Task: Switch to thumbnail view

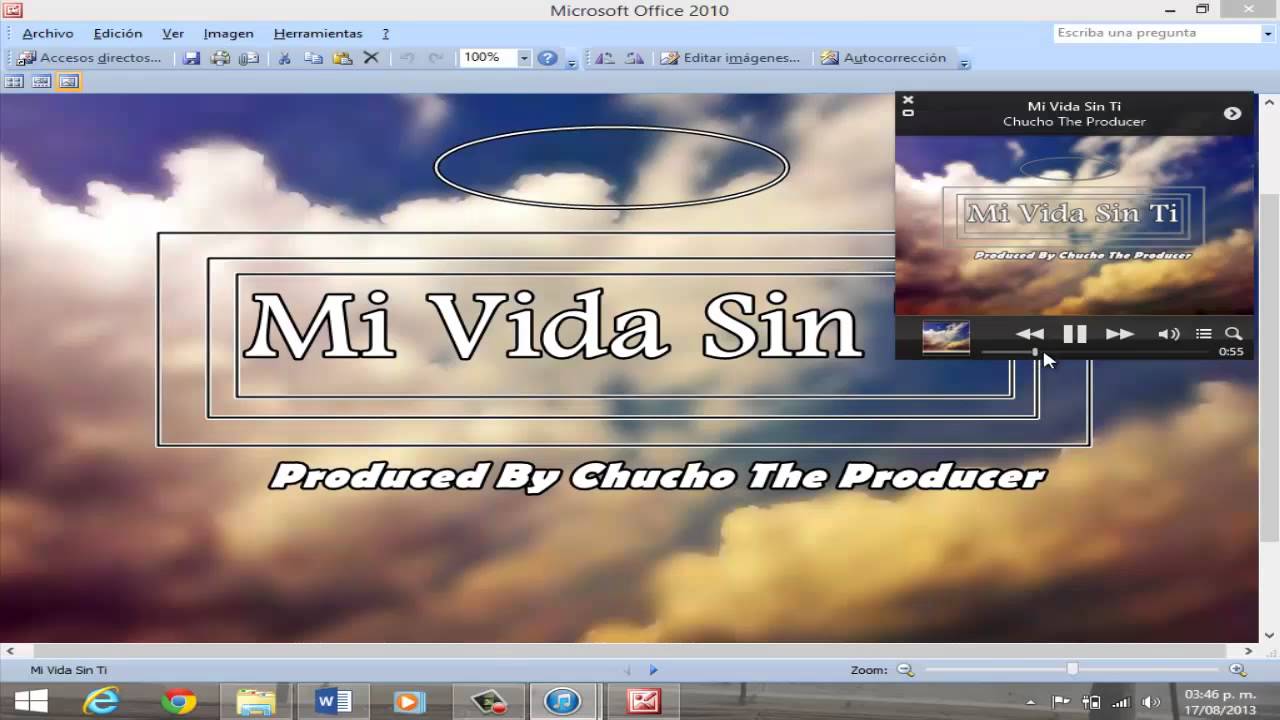Action: click(x=14, y=82)
